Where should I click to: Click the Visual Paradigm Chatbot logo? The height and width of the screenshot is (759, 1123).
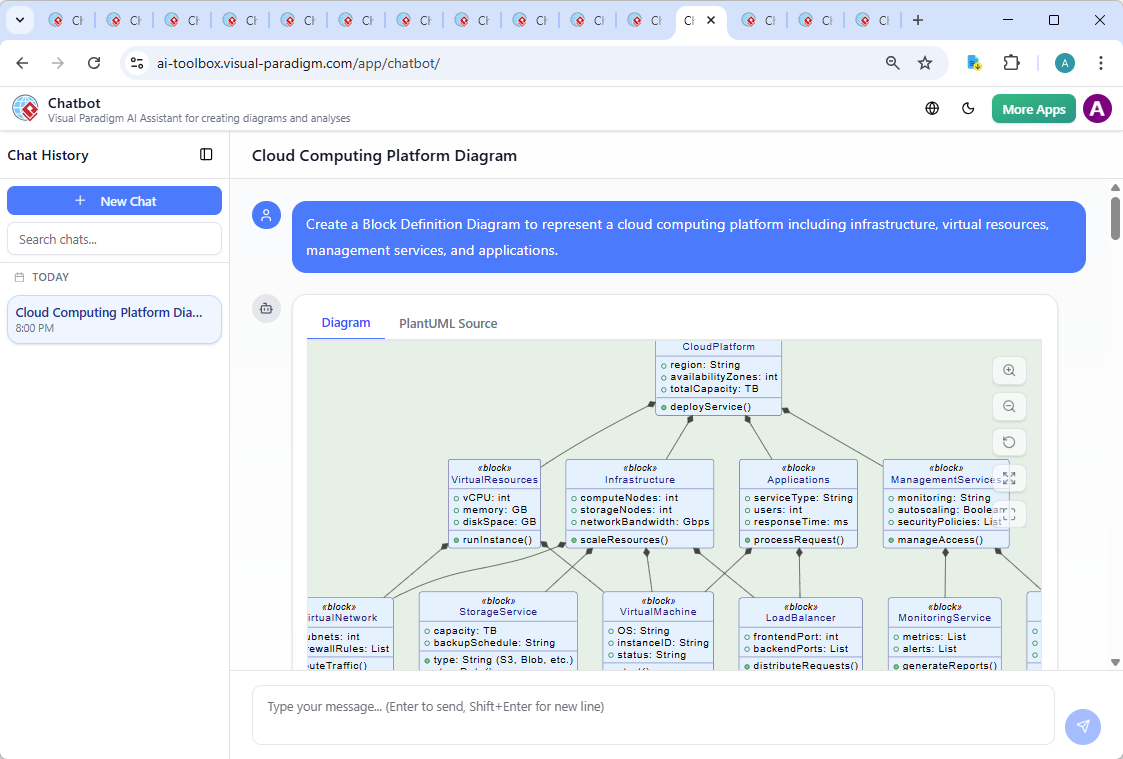pos(25,109)
